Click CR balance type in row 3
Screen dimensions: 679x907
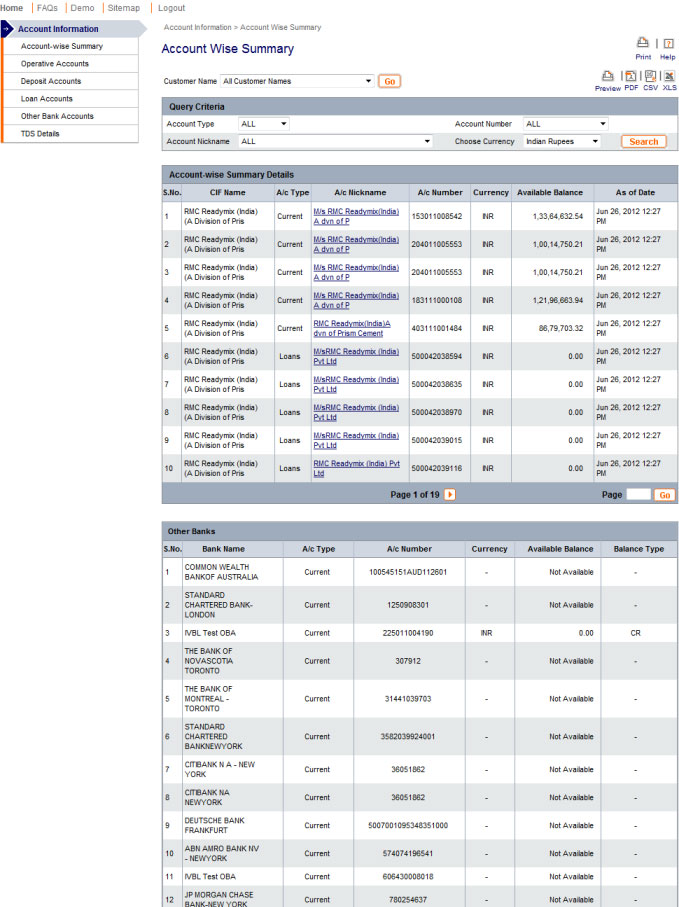[635, 633]
